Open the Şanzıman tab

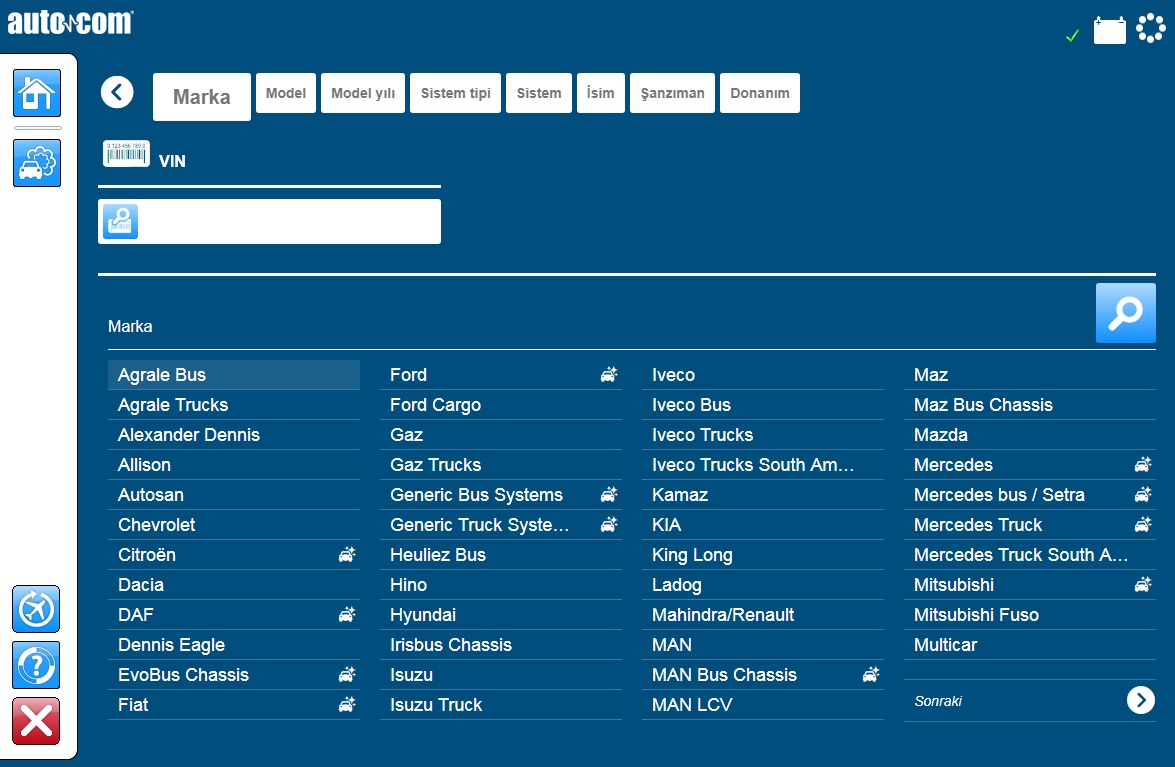click(672, 93)
